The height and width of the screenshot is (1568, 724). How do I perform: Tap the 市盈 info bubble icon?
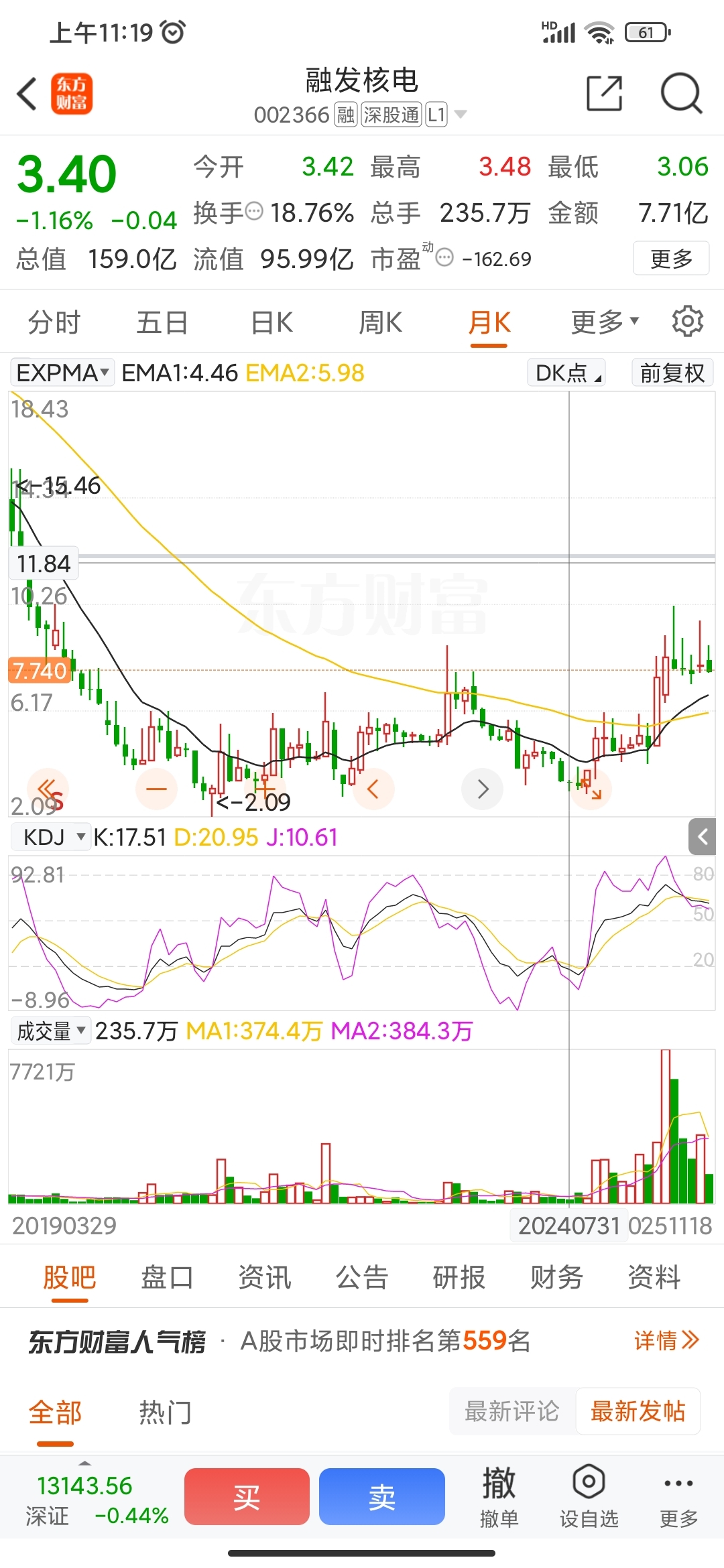(x=444, y=257)
